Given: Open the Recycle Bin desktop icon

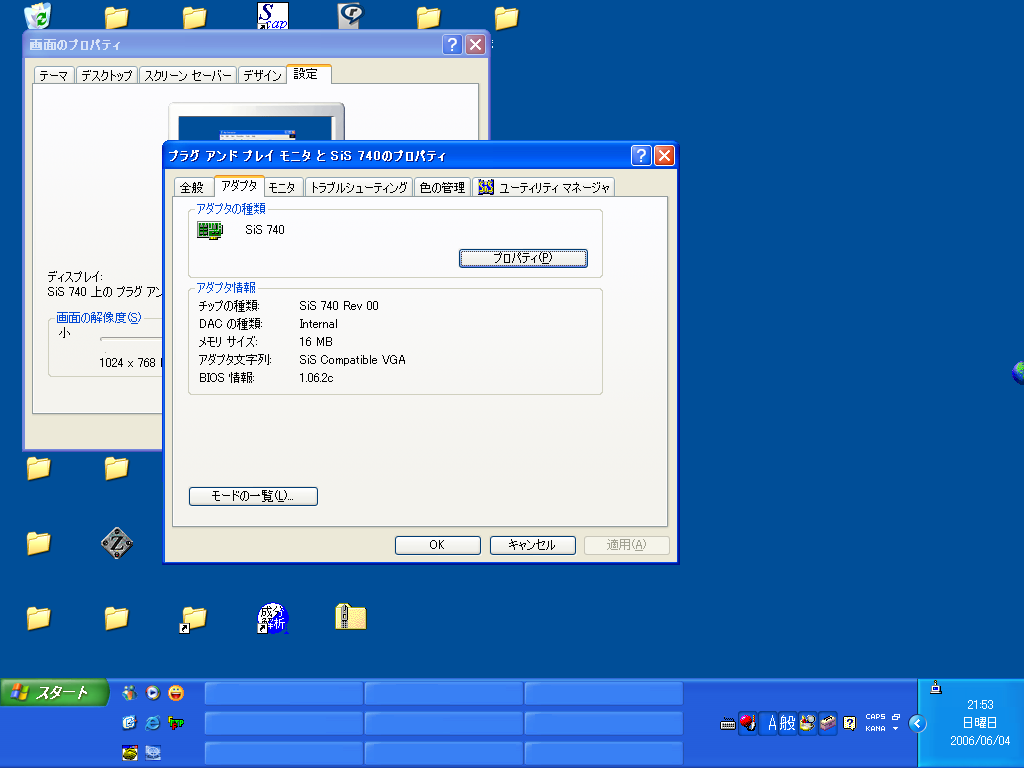Looking at the screenshot, I should [x=38, y=15].
